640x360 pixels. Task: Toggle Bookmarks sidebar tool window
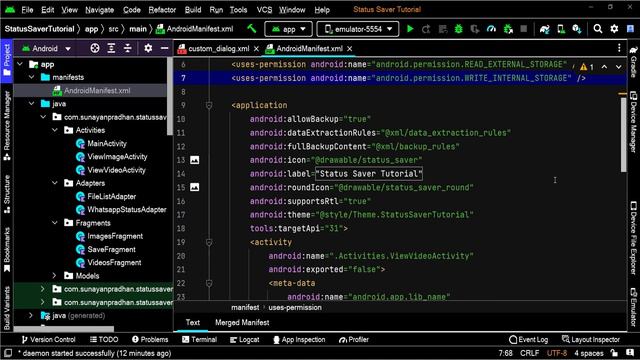point(7,249)
